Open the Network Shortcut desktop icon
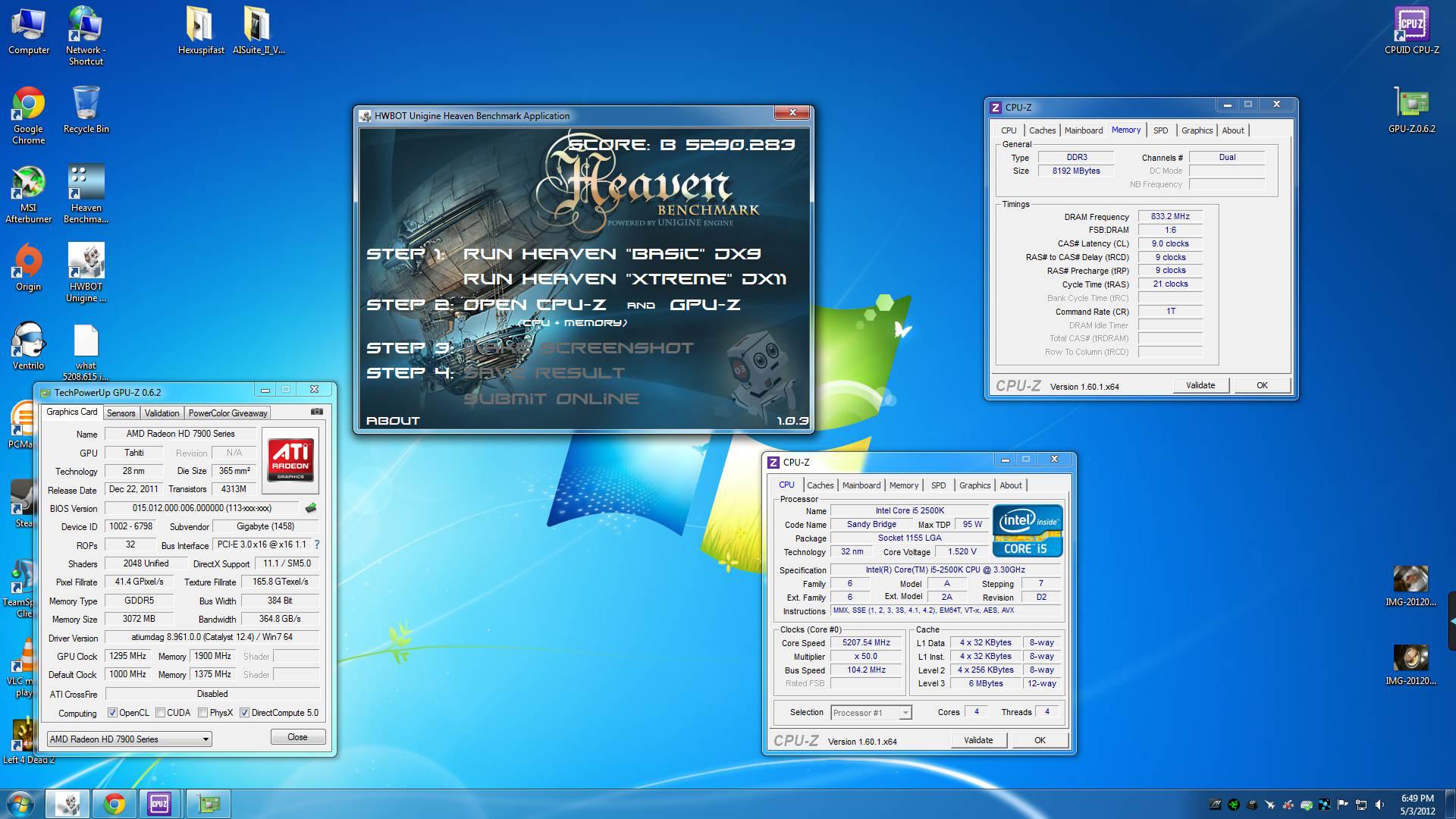1456x819 pixels. click(86, 35)
